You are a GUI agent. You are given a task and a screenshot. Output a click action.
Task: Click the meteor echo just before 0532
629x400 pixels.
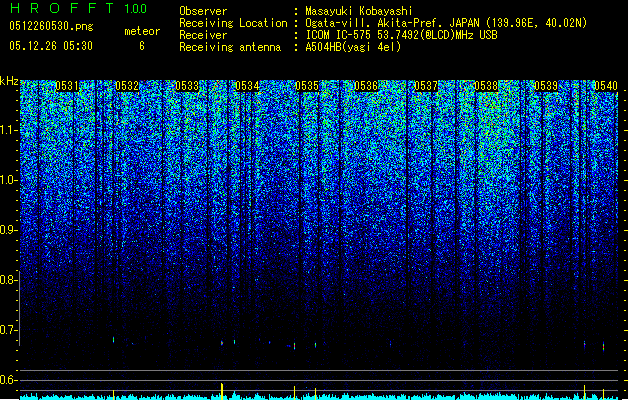pos(114,340)
